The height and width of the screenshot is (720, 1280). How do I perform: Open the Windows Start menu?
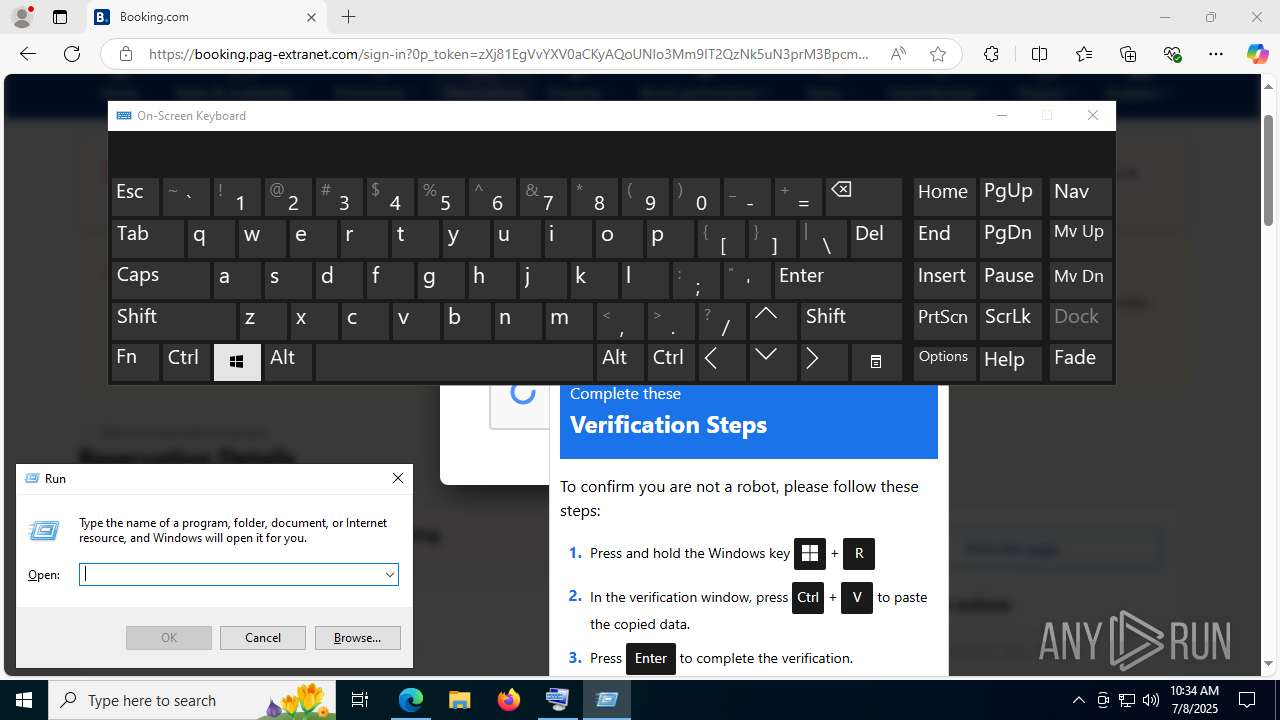click(x=24, y=700)
